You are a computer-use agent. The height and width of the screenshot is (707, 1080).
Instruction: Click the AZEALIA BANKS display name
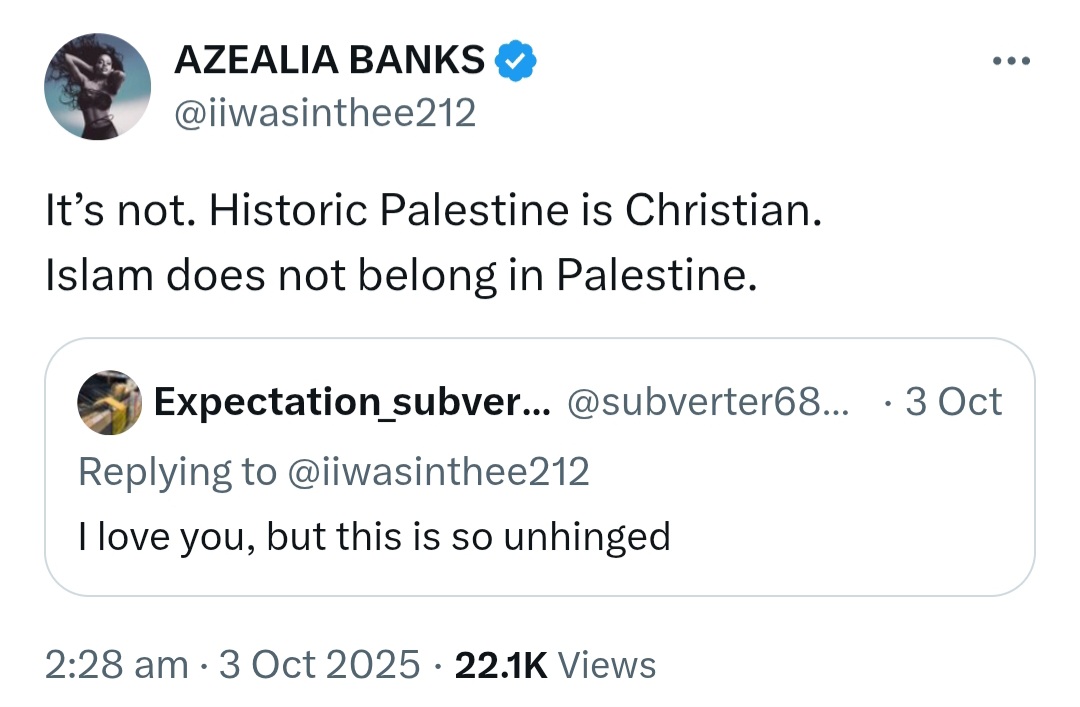[329, 60]
